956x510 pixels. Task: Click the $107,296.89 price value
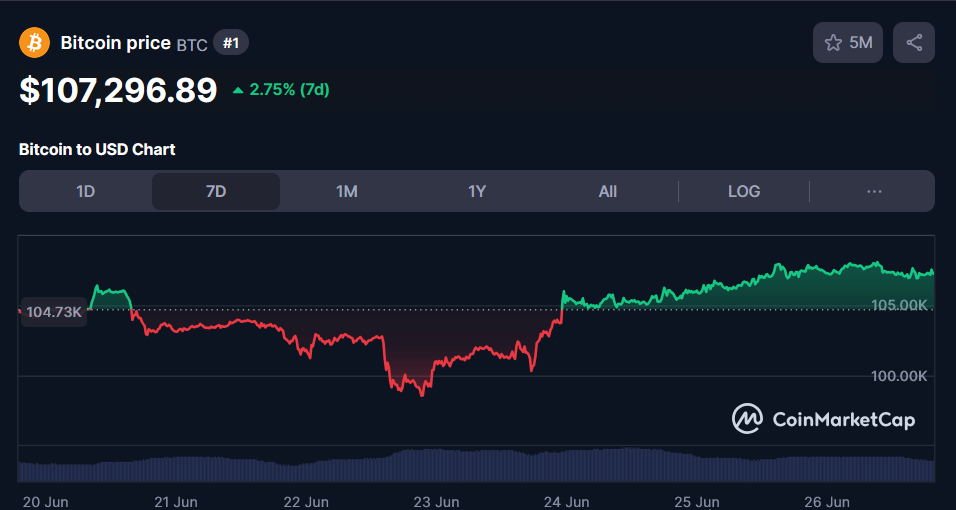pyautogui.click(x=118, y=90)
